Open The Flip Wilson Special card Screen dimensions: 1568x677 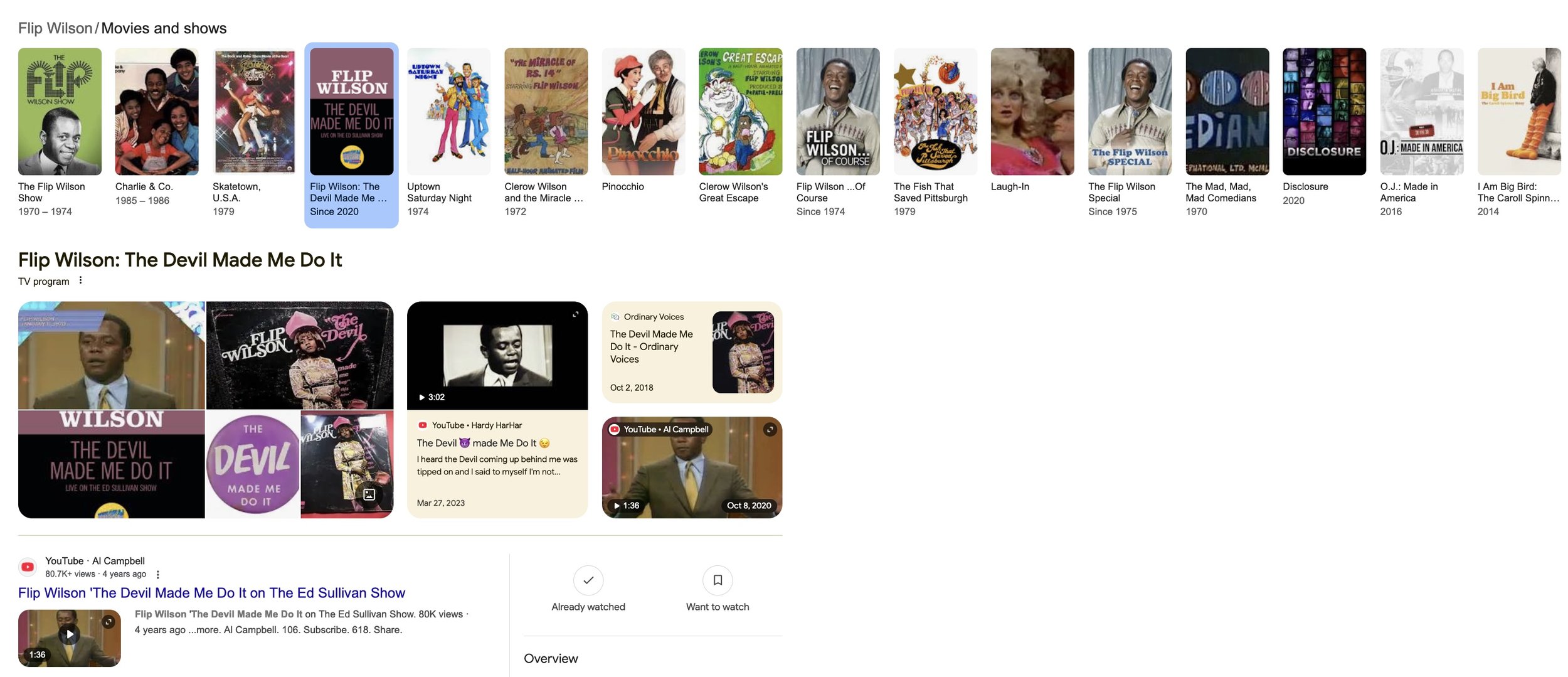click(1130, 132)
